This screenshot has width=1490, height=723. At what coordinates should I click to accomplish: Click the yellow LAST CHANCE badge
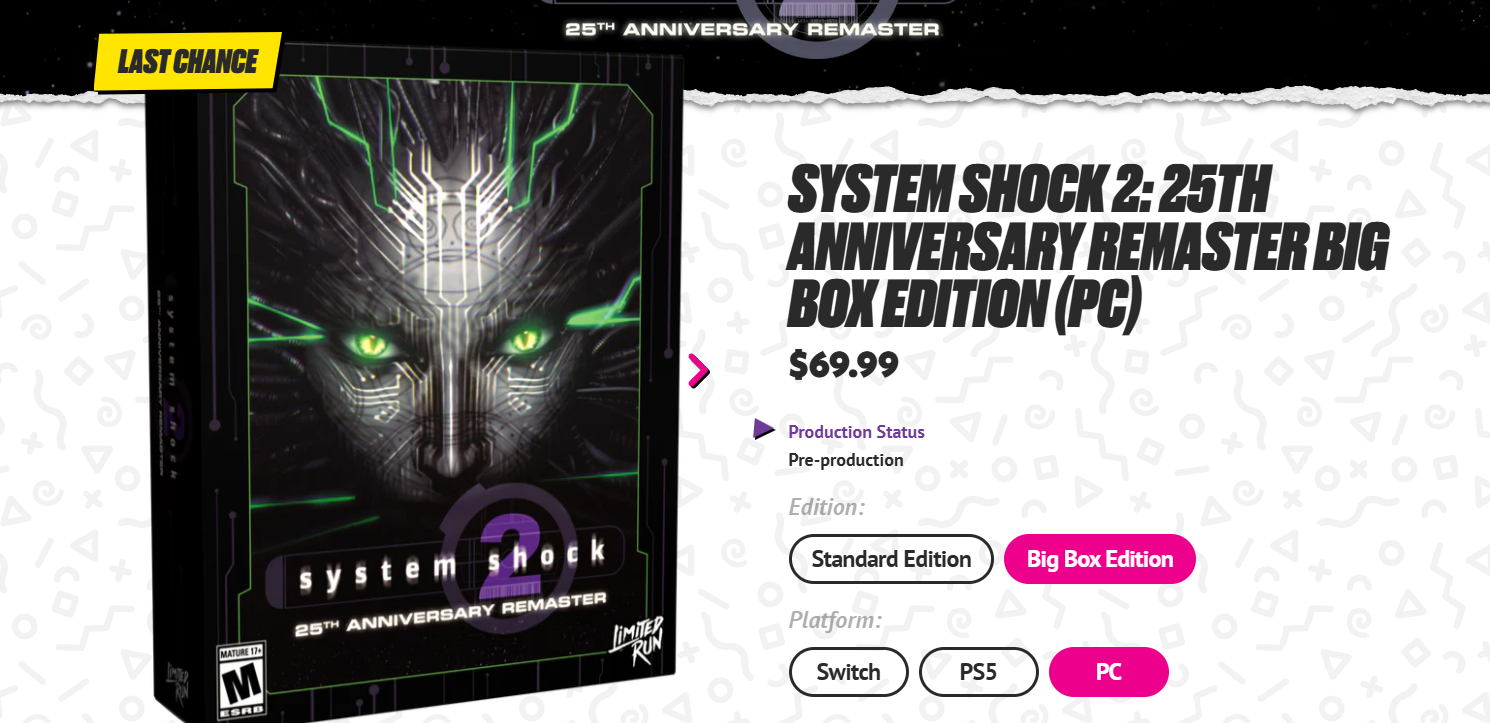pyautogui.click(x=187, y=62)
